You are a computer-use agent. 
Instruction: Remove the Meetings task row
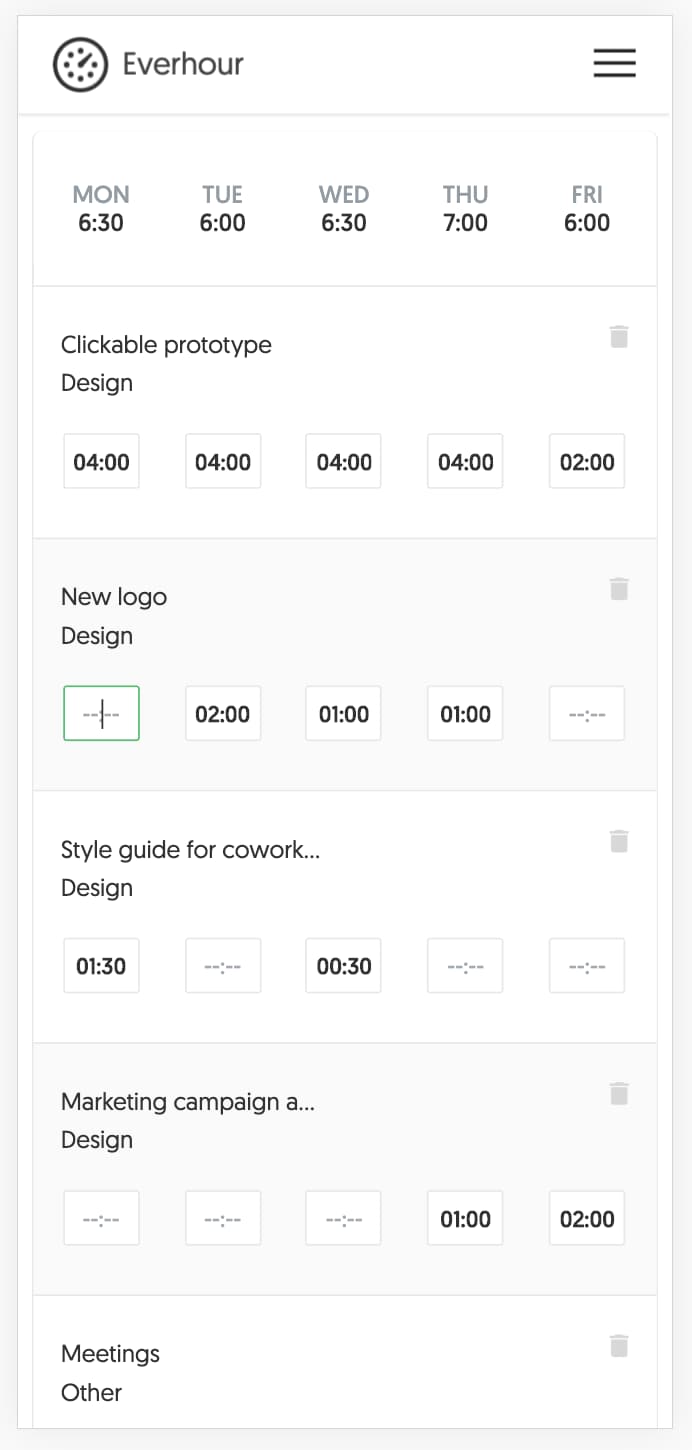tap(619, 1346)
